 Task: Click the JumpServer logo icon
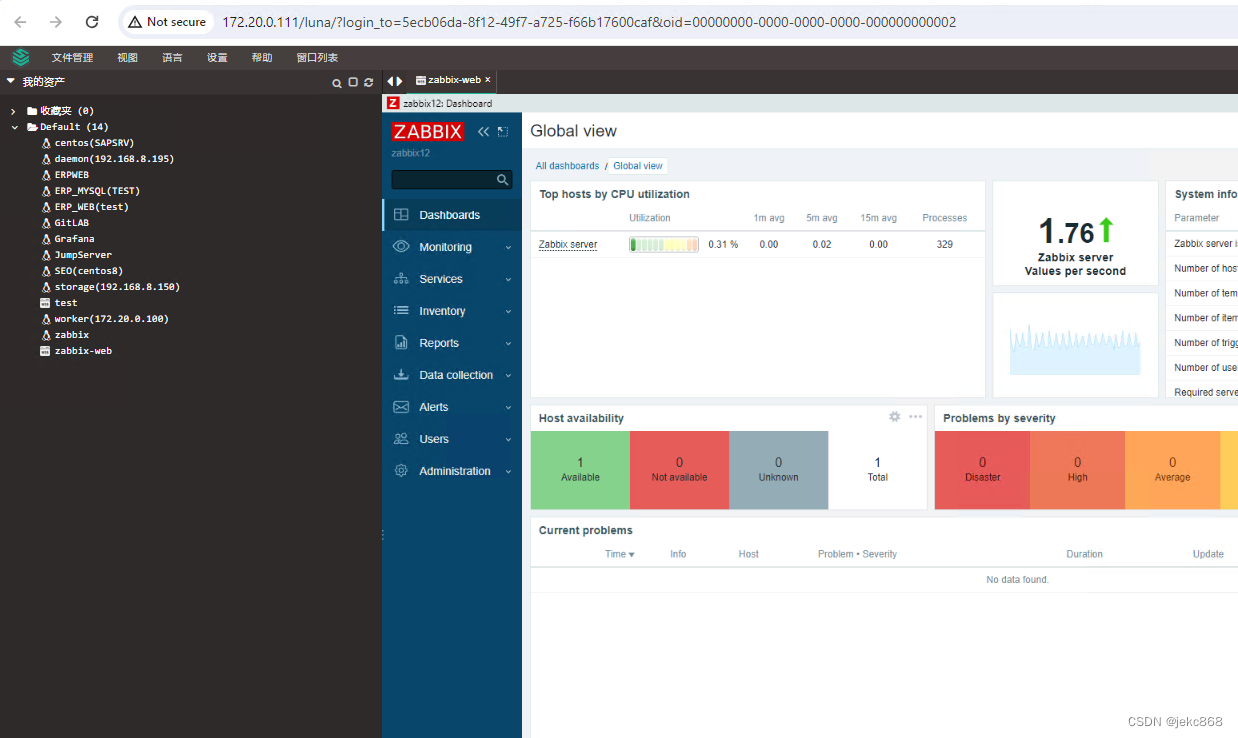point(21,58)
